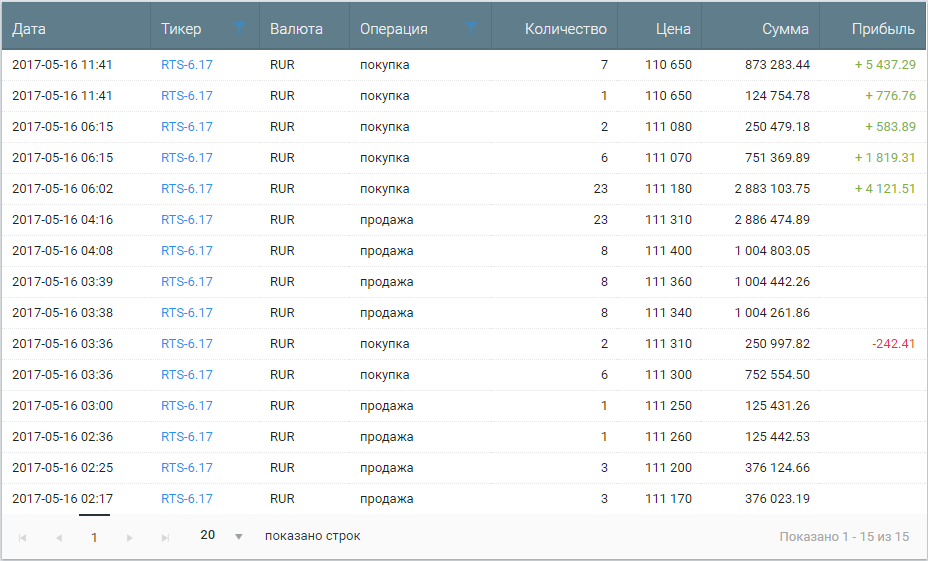Open RTS-6.17 link in 11:41 quantity 7 row
This screenshot has height=561, width=928.
point(186,65)
